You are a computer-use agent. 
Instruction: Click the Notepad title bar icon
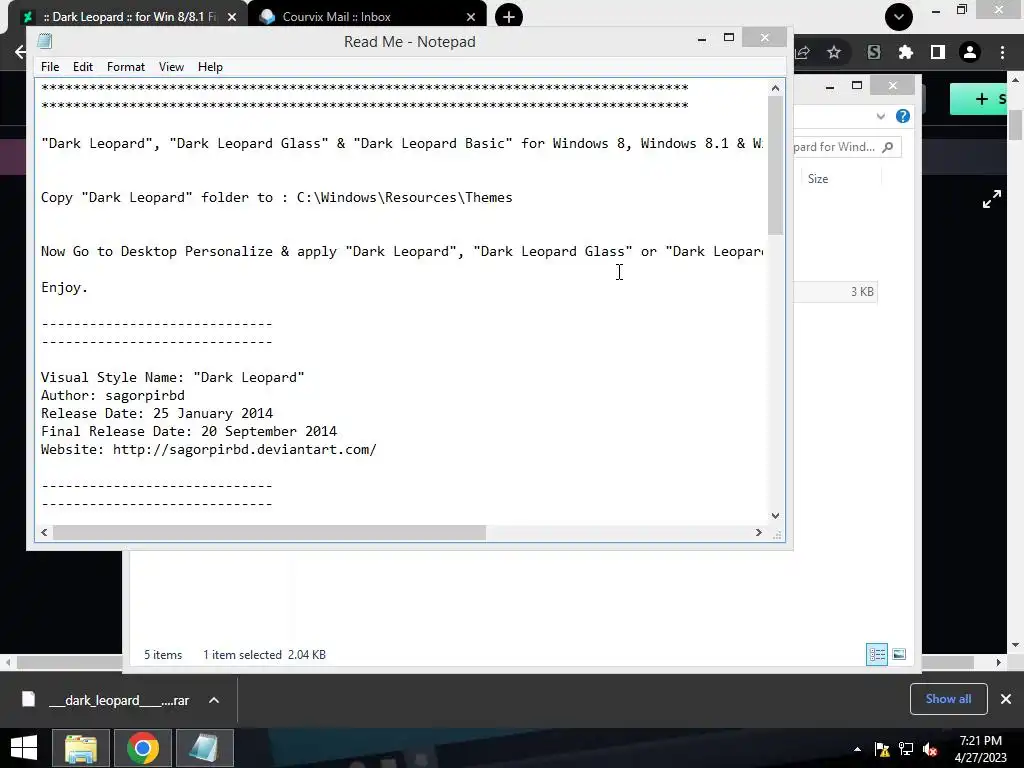[x=44, y=41]
